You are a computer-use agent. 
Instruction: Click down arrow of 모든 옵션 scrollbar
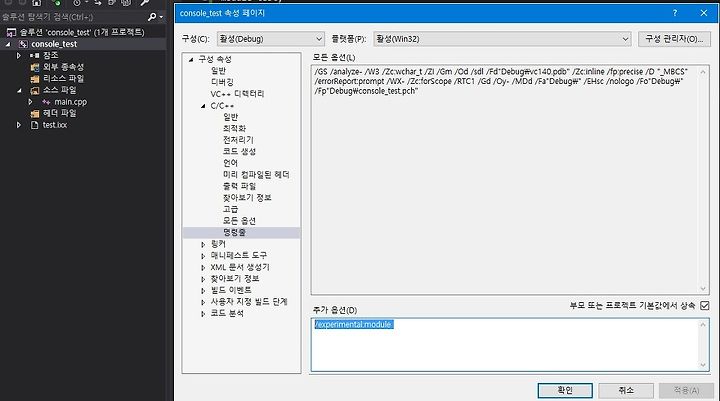(x=703, y=288)
